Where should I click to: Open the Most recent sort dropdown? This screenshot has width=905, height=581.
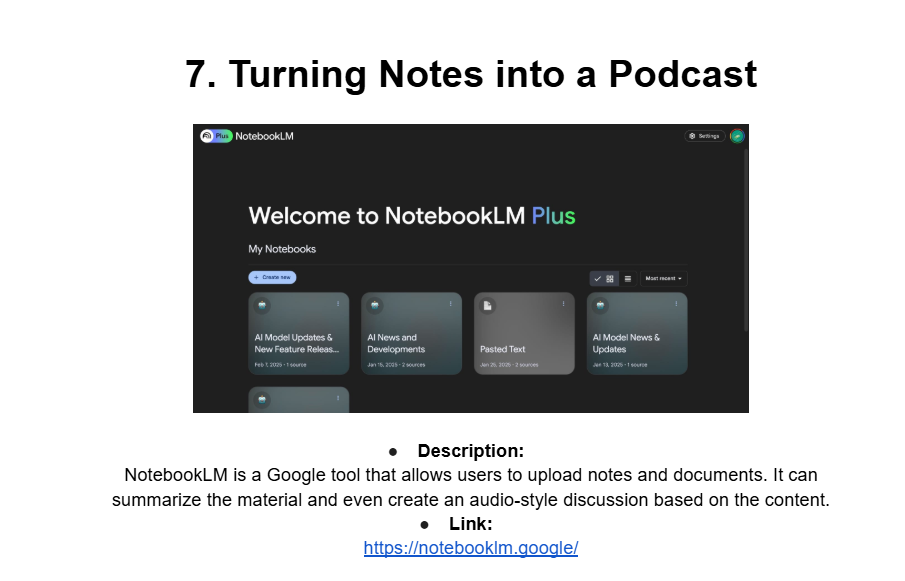(x=663, y=279)
